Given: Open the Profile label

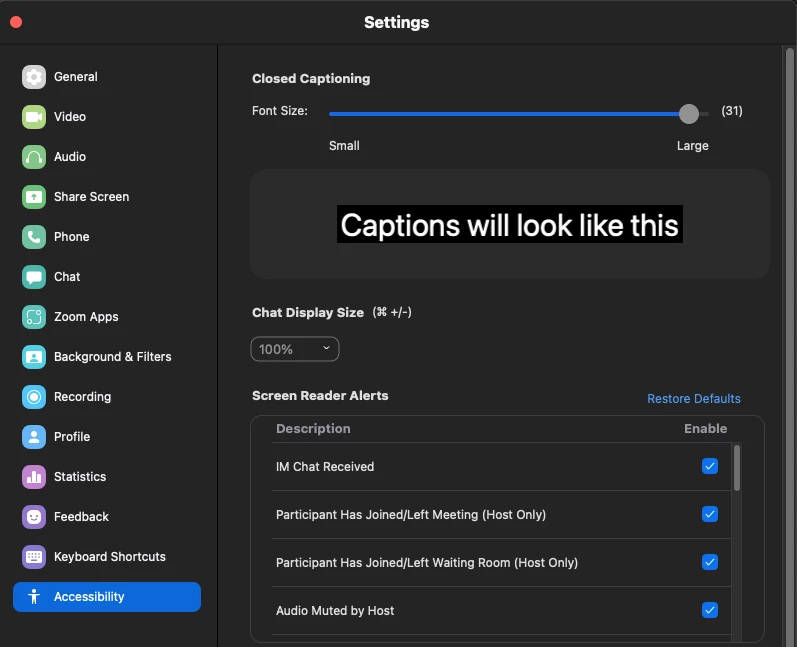Looking at the screenshot, I should pos(72,437).
